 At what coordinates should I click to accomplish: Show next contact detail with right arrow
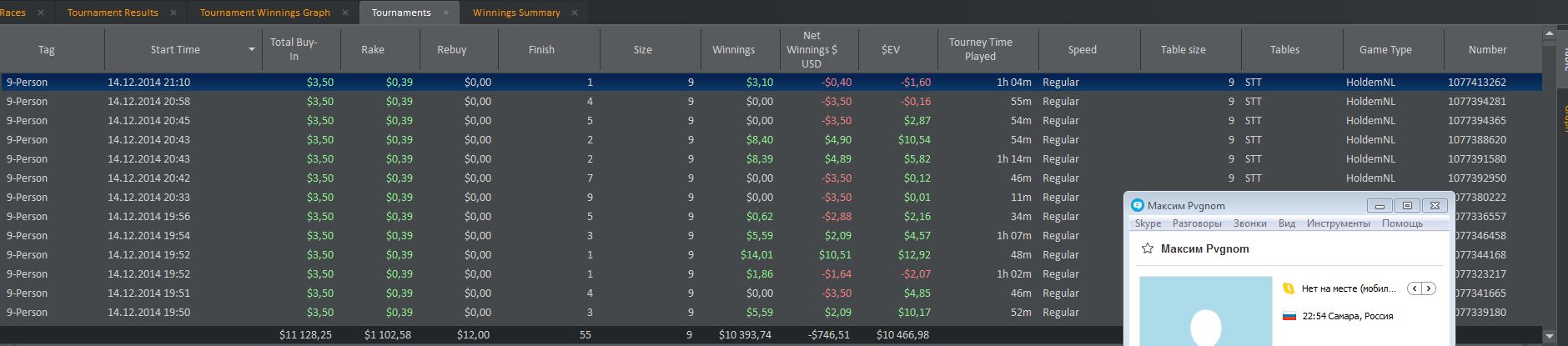[x=1429, y=288]
